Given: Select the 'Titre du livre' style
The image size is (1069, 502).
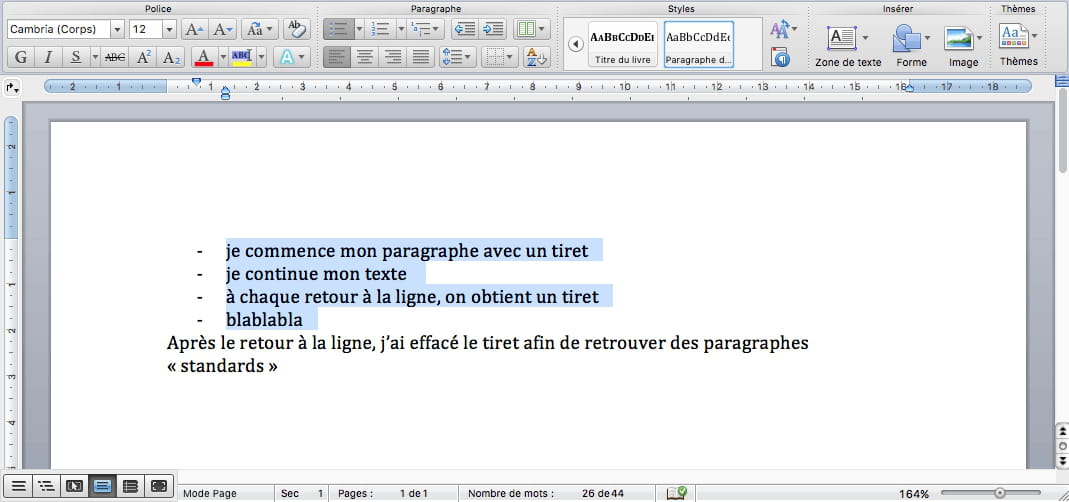Looking at the screenshot, I should click(x=623, y=45).
